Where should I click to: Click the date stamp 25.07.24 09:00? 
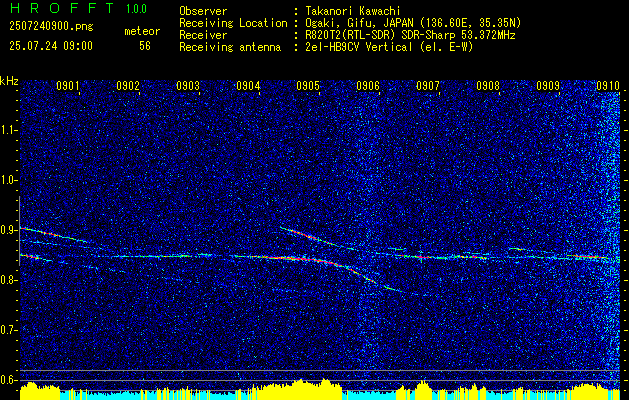click(51, 46)
